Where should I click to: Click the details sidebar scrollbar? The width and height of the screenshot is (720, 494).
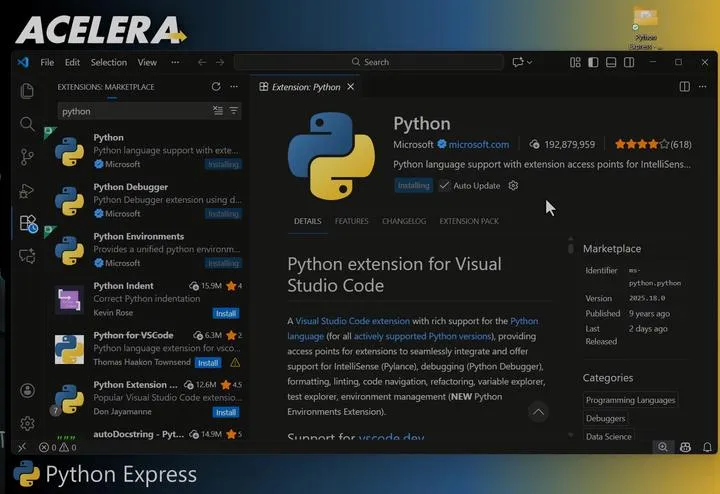point(571,247)
